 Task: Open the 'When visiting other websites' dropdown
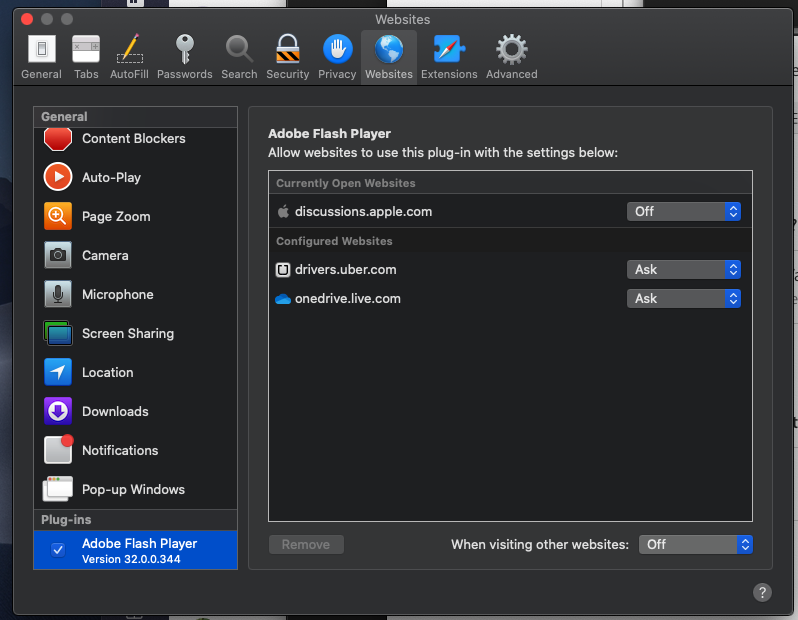pyautogui.click(x=695, y=545)
